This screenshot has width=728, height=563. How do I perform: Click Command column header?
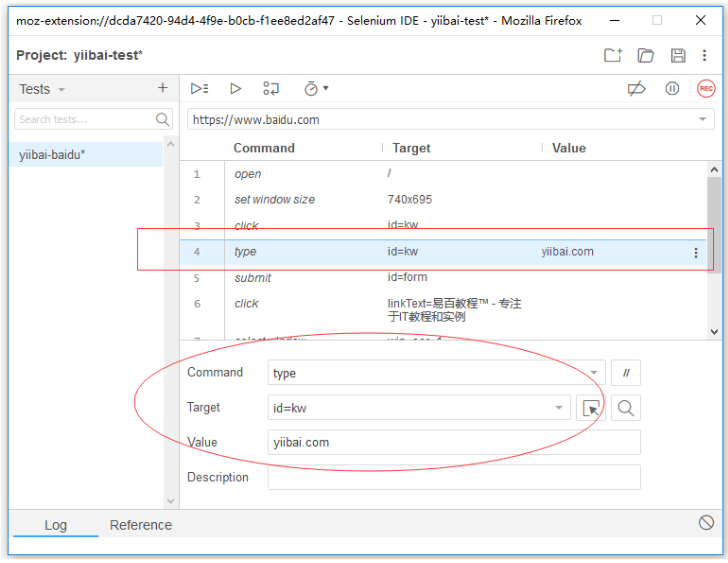[264, 148]
